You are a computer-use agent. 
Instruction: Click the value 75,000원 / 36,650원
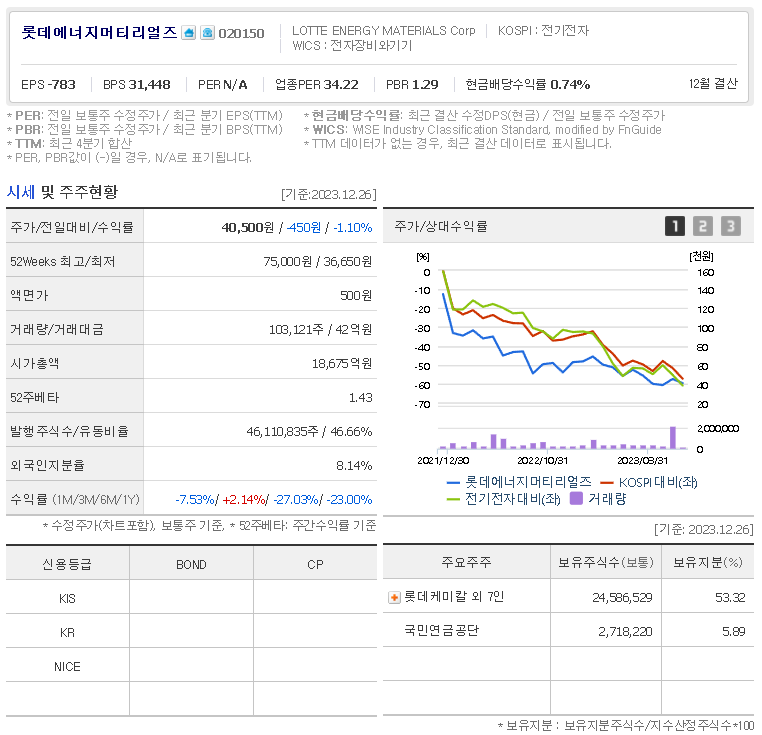pos(318,262)
